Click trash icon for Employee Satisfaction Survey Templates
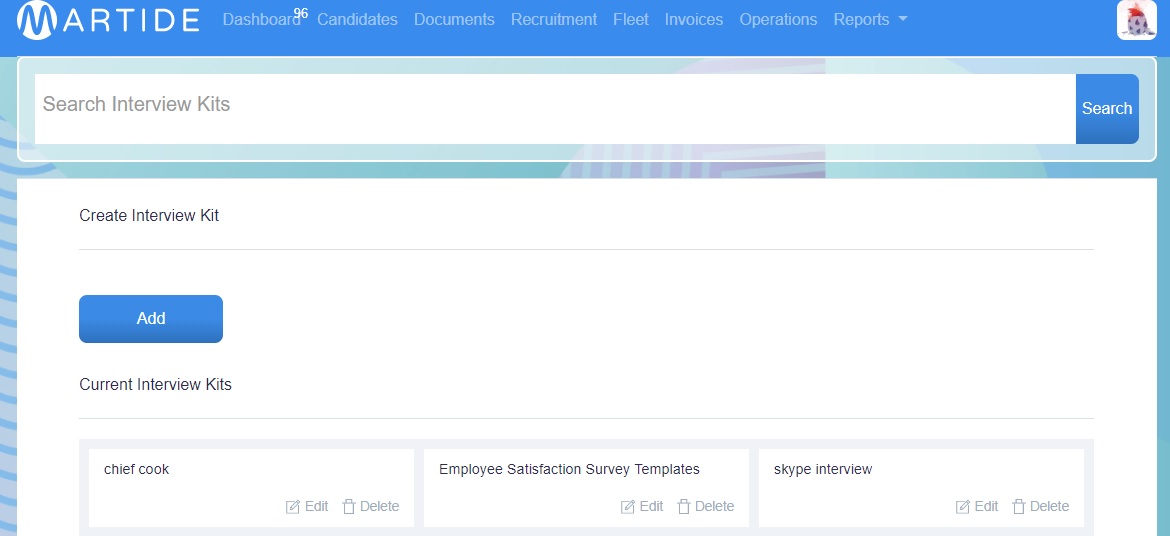This screenshot has width=1170, height=536. click(x=683, y=507)
